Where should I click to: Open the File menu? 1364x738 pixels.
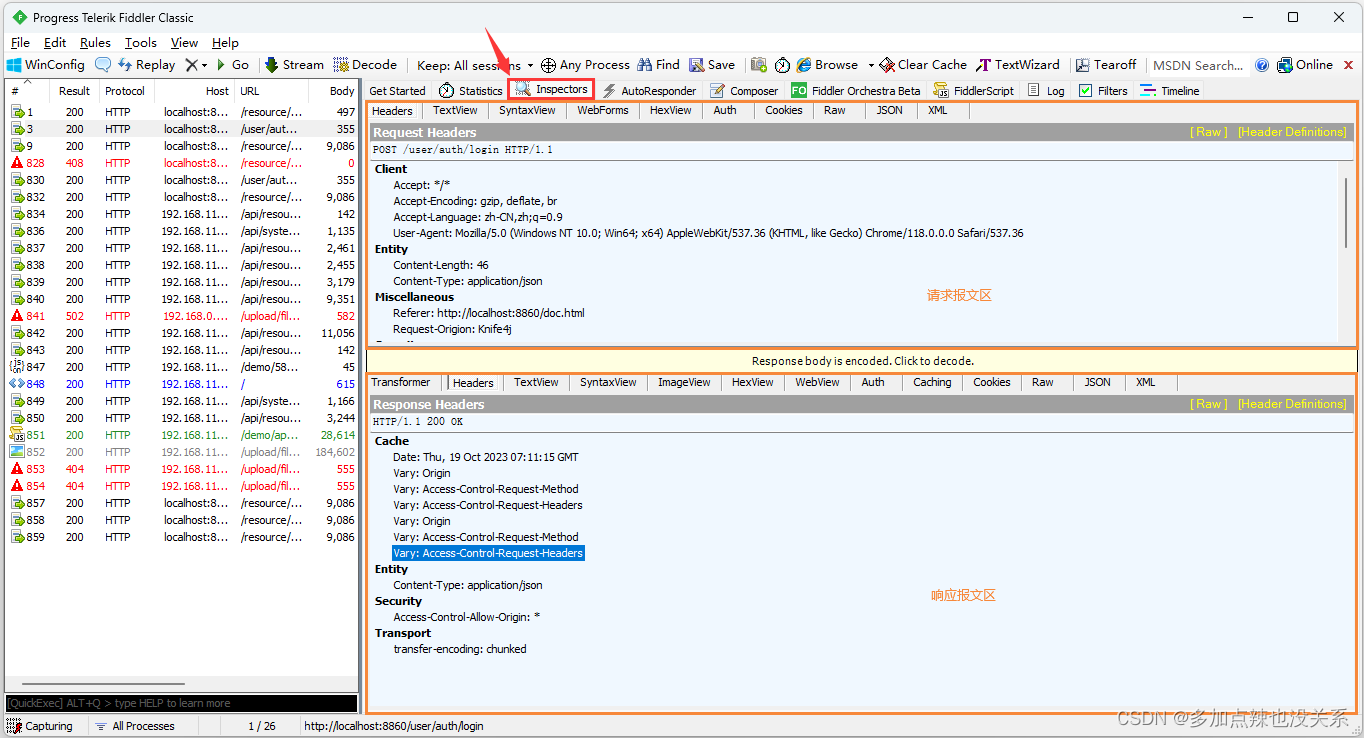click(20, 43)
